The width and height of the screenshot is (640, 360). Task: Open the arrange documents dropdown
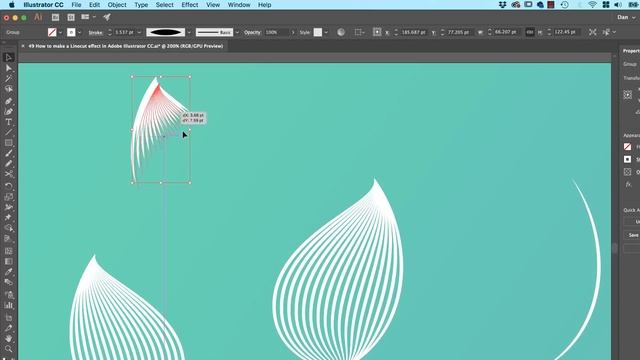pos(88,17)
